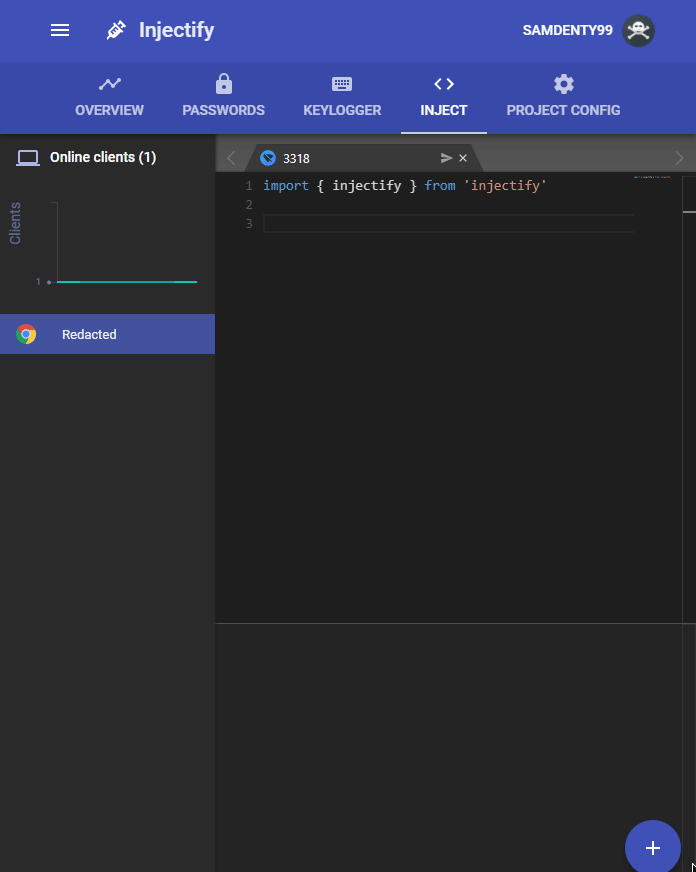696x872 pixels.
Task: Click the editor vertical scrollbar marker
Action: pyautogui.click(x=689, y=212)
